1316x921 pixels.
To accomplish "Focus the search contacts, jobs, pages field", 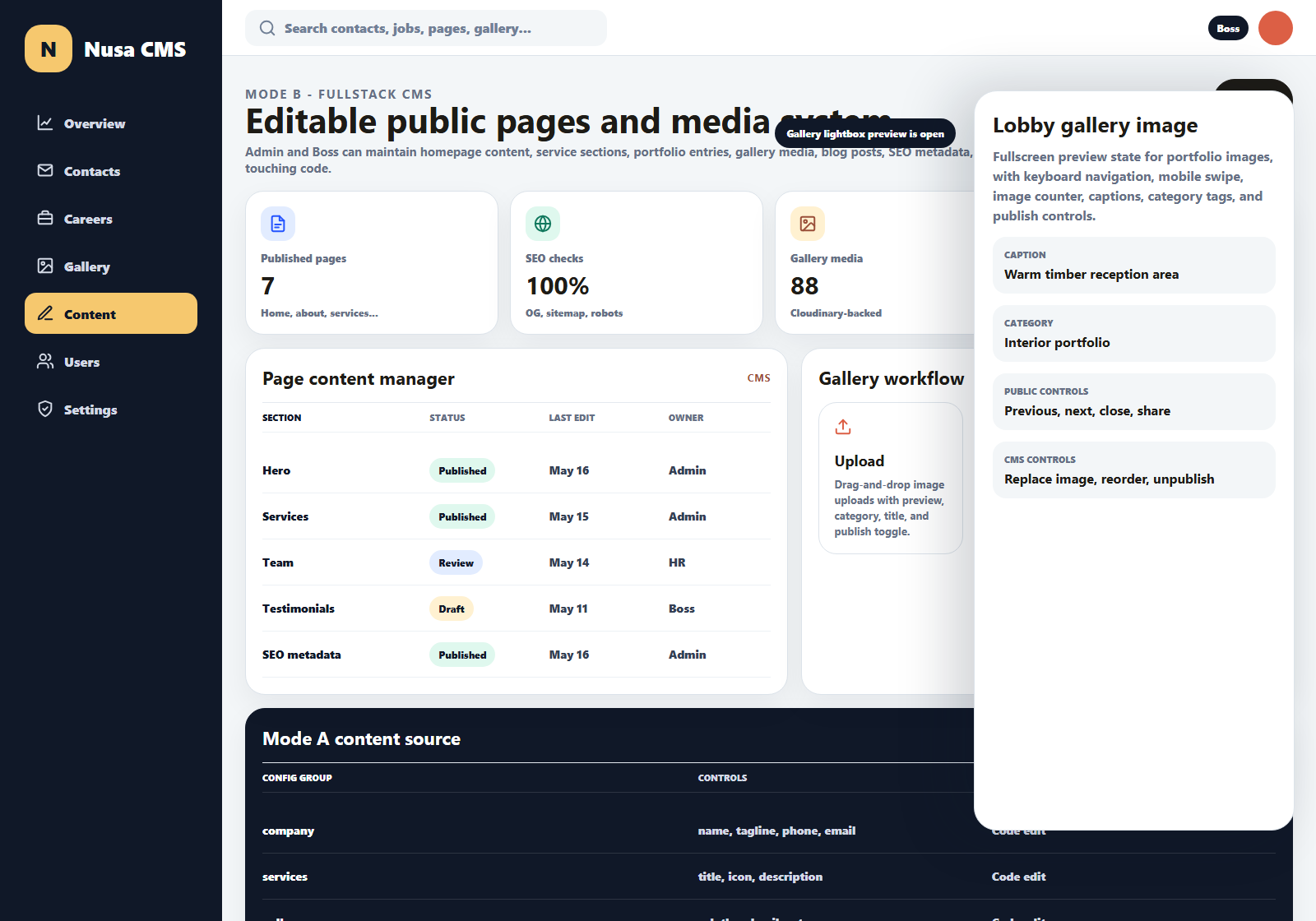I will pyautogui.click(x=426, y=28).
